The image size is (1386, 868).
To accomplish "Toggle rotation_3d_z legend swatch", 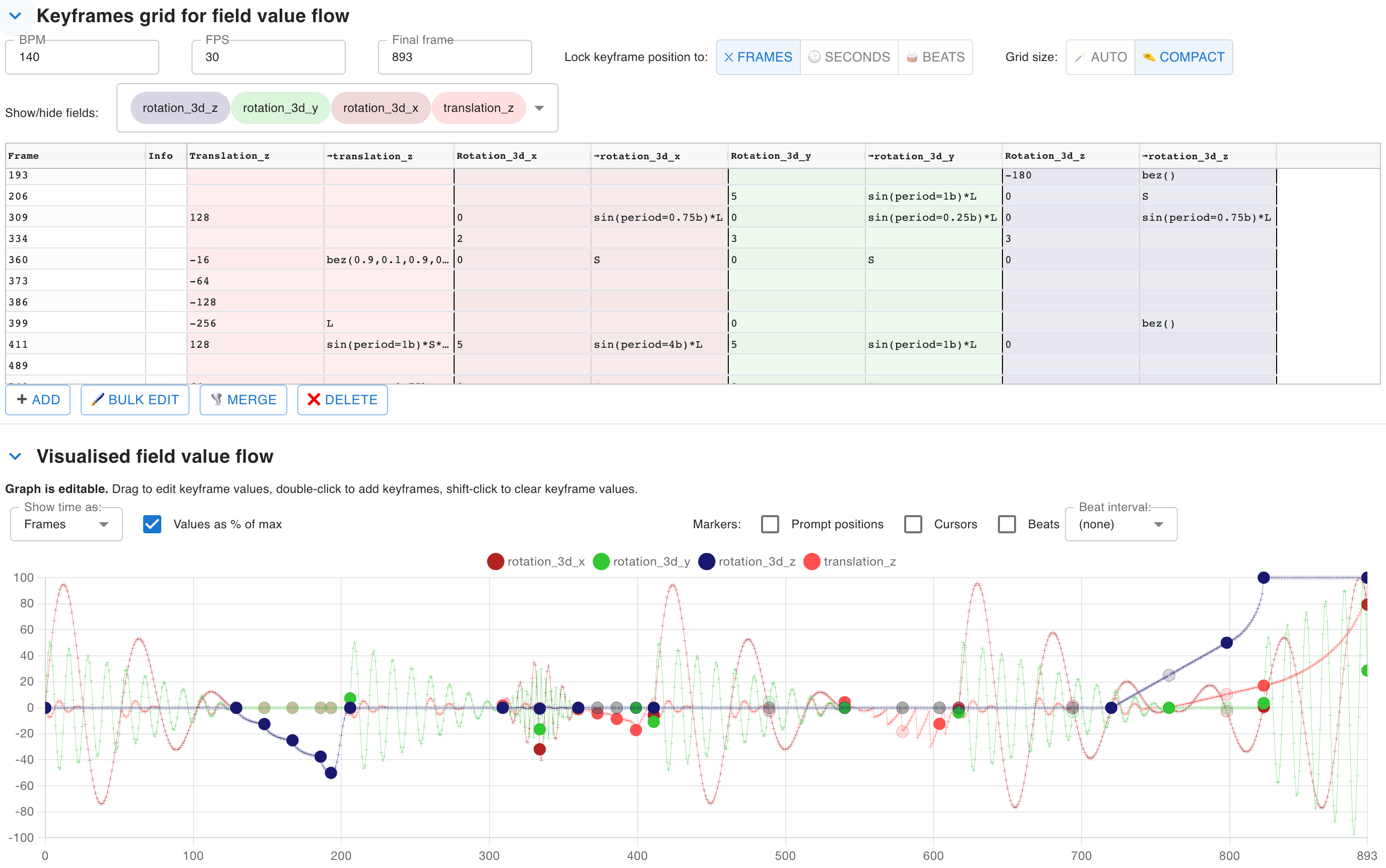I will coord(707,562).
